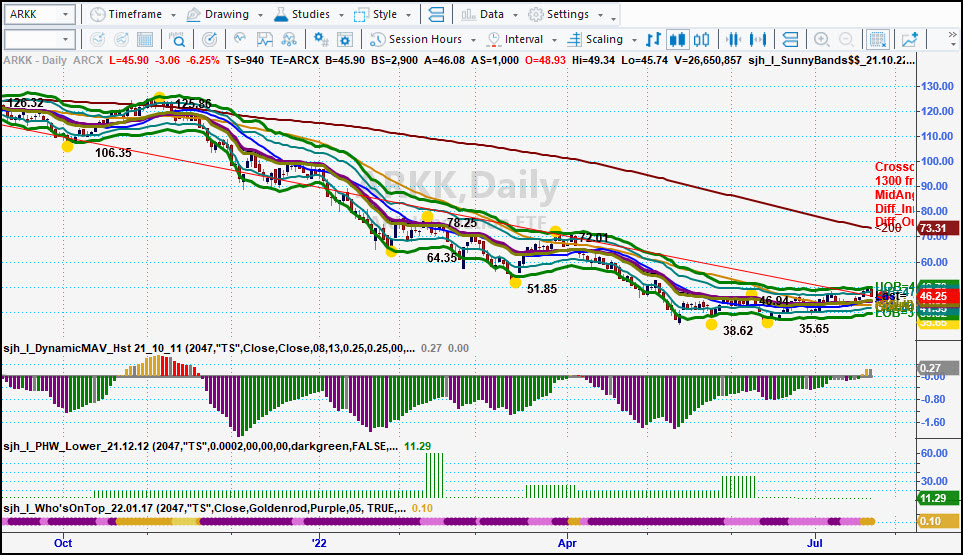Screen dimensions: 963x555
Task: Expand the Style dropdown arrow
Action: click(408, 15)
